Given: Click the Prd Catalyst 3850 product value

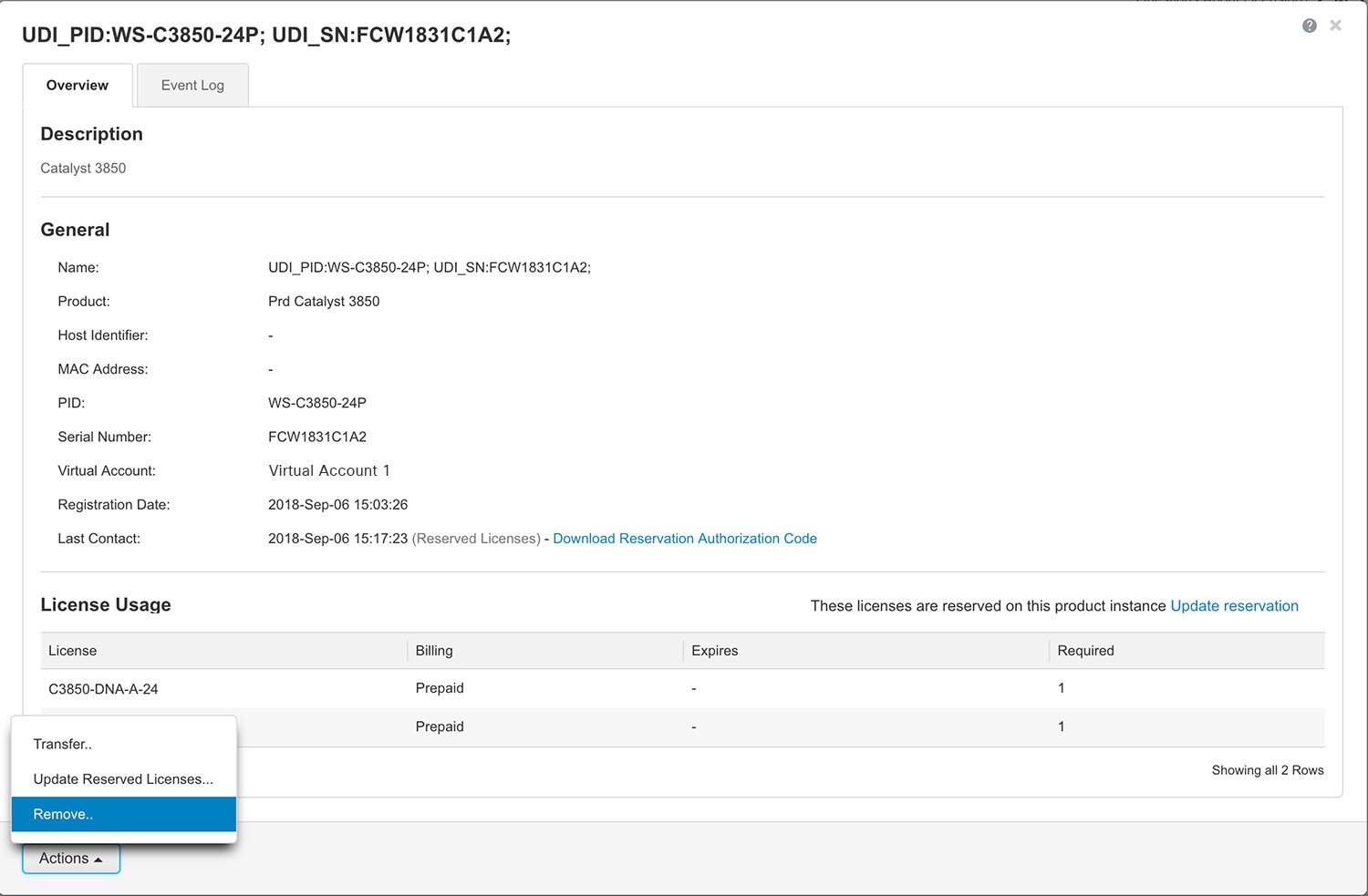Looking at the screenshot, I should point(324,302).
